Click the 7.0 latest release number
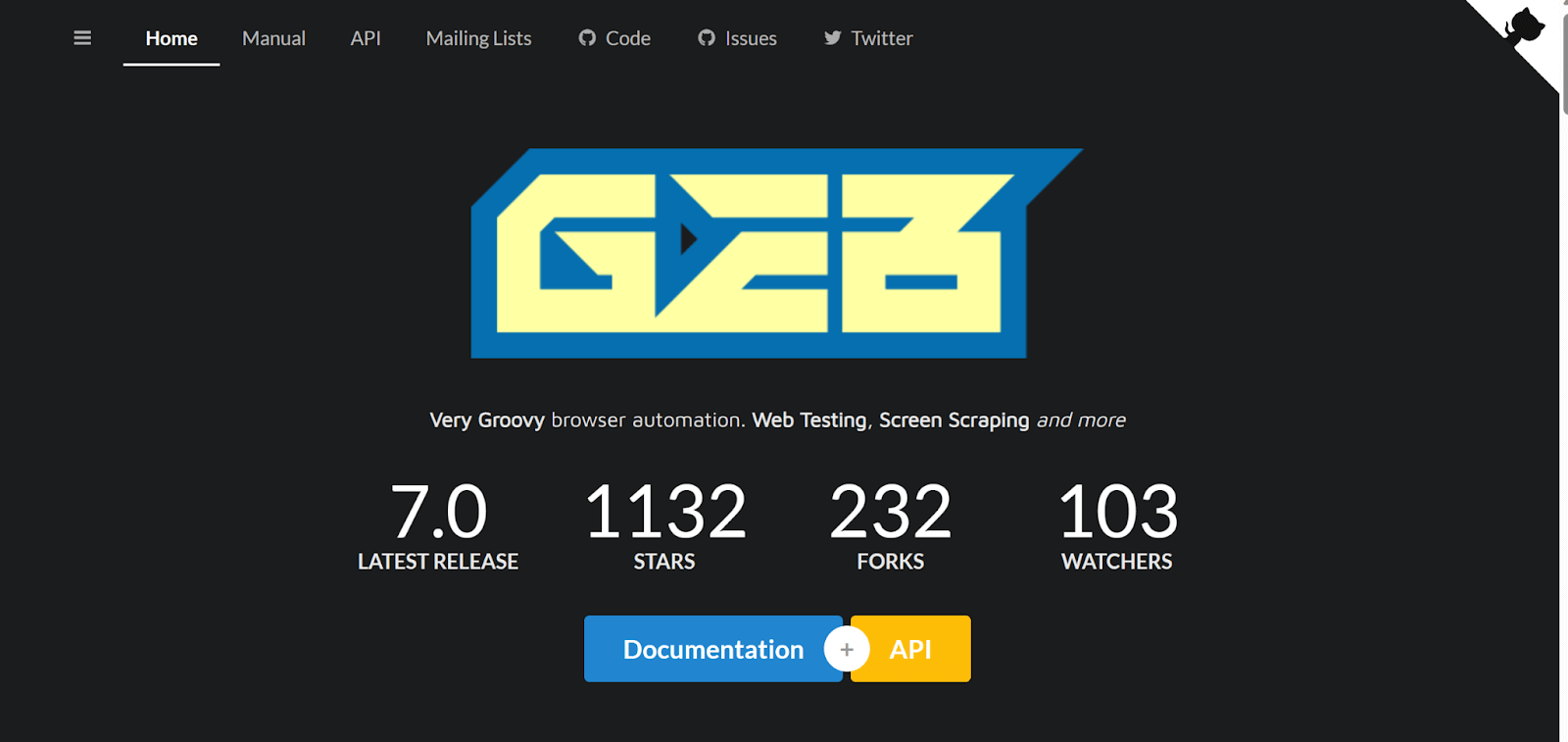Screen dimensions: 1568x742 [x=438, y=512]
